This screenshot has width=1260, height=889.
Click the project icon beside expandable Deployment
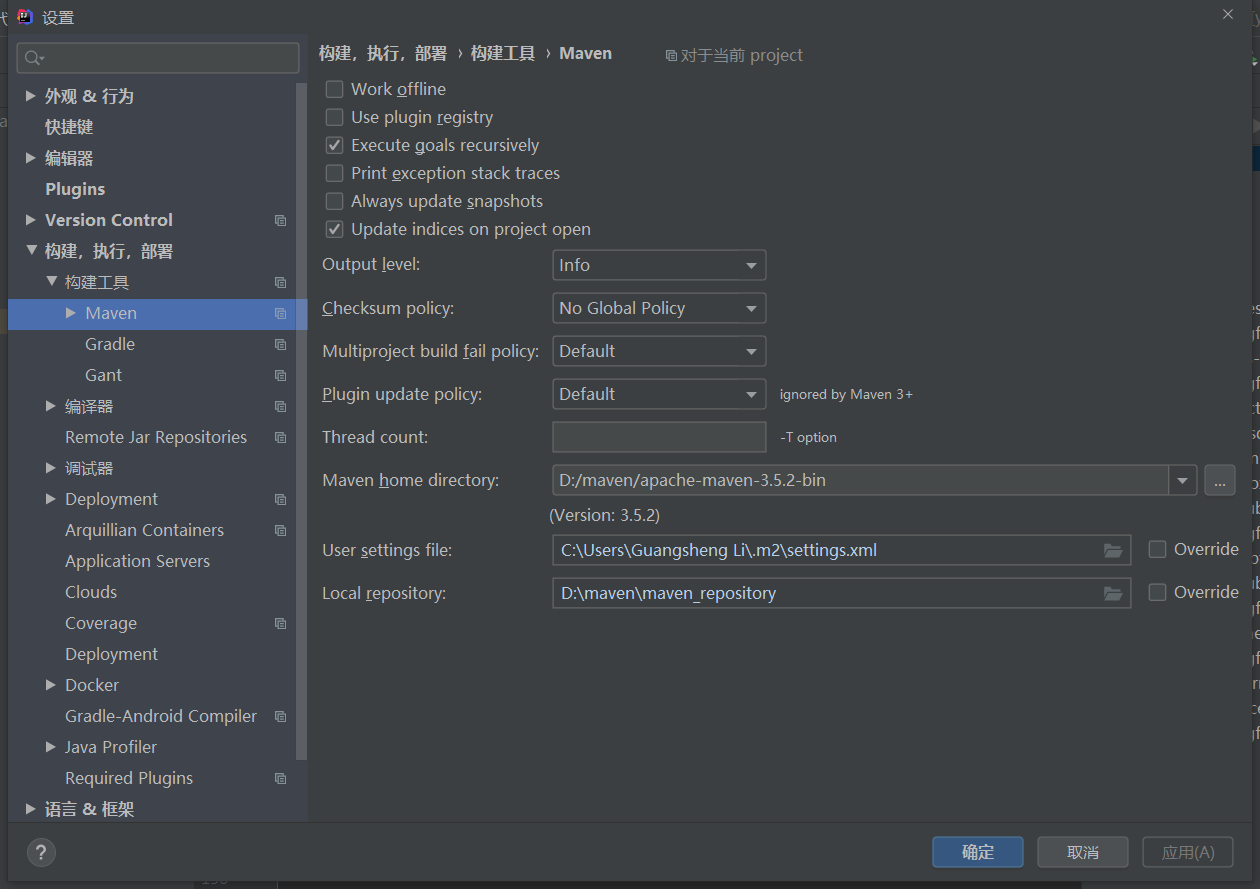pos(280,500)
